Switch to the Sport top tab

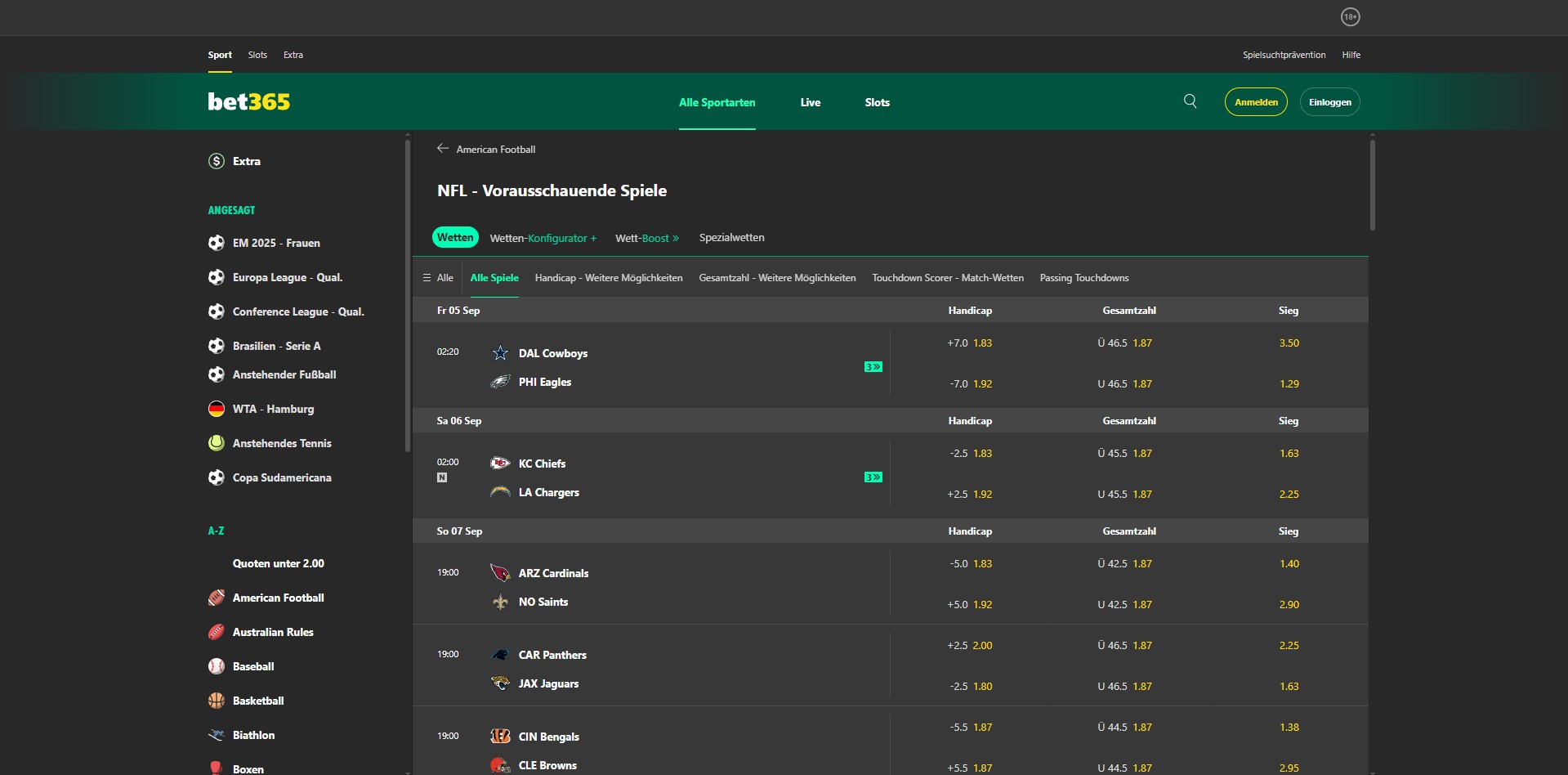[220, 55]
